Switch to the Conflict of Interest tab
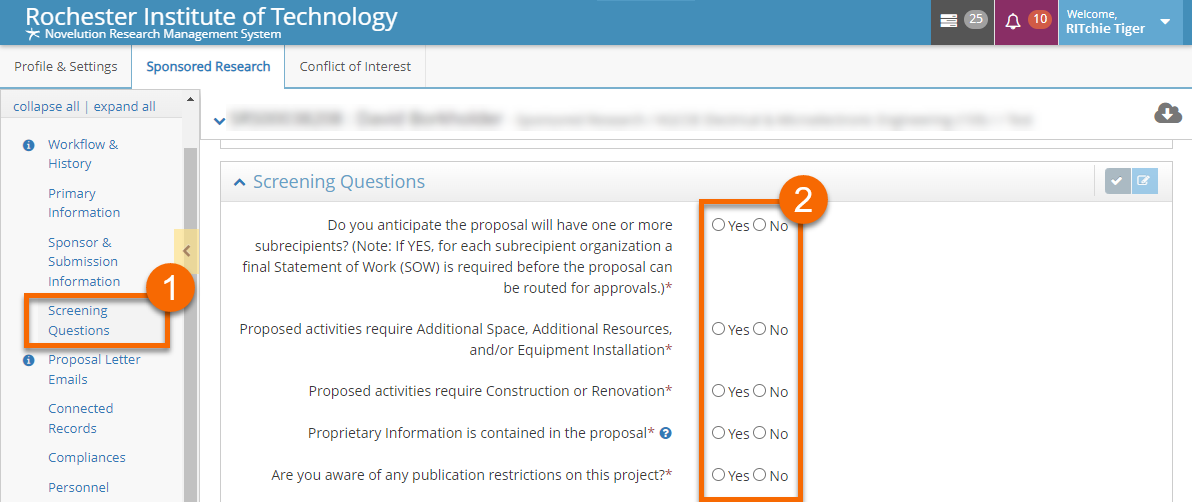 point(355,67)
